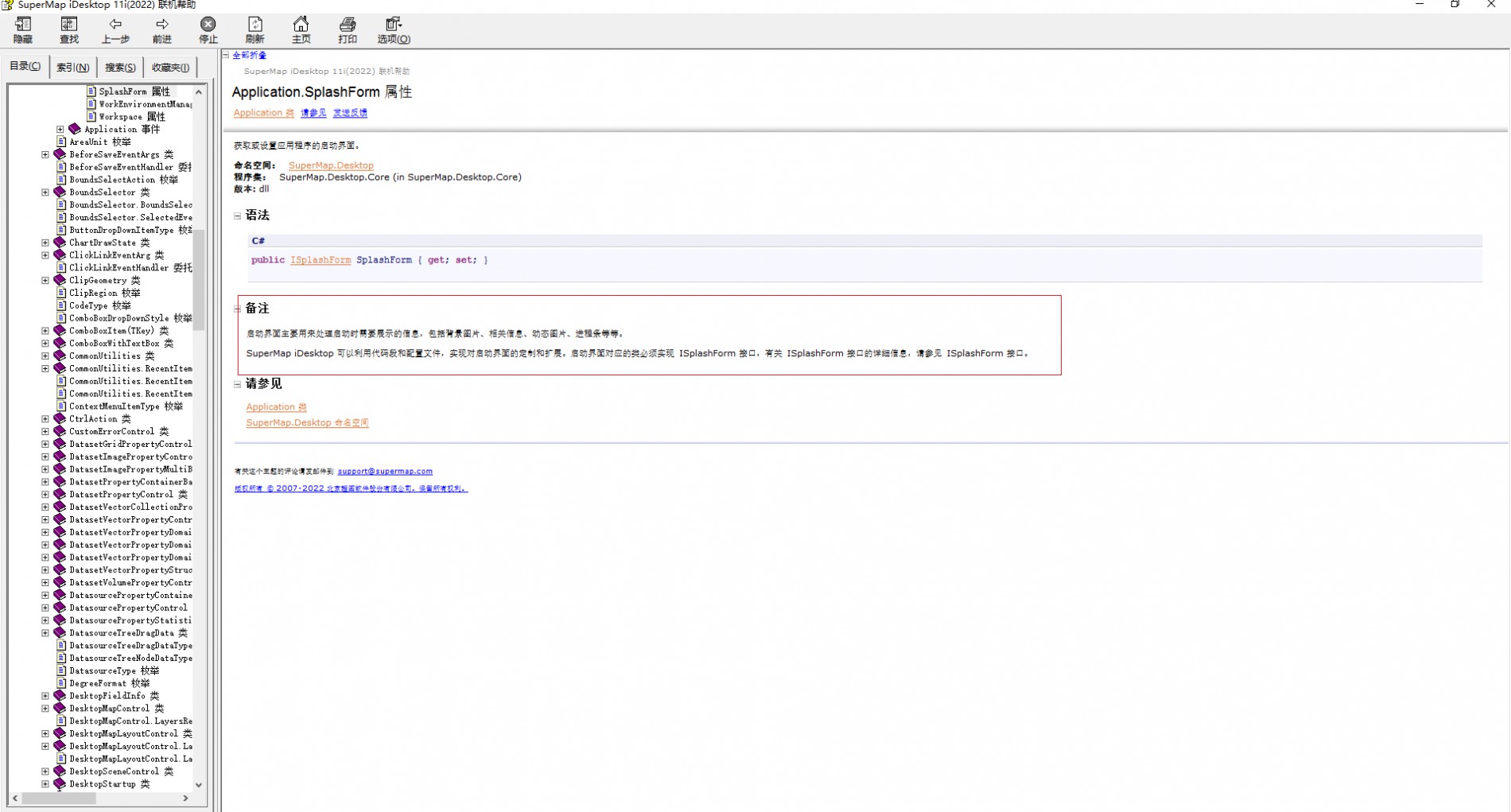Viewport: 1511px width, 812px height.
Task: Open the Application 类 link under the title
Action: (x=264, y=113)
